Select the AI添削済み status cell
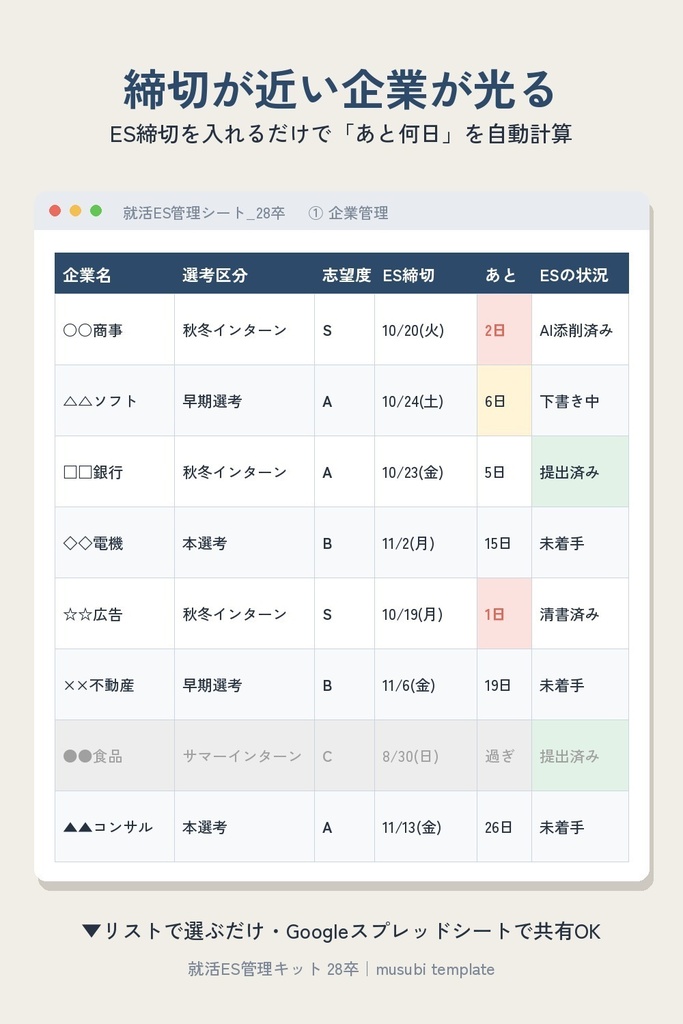This screenshot has height=1024, width=683. (x=580, y=330)
